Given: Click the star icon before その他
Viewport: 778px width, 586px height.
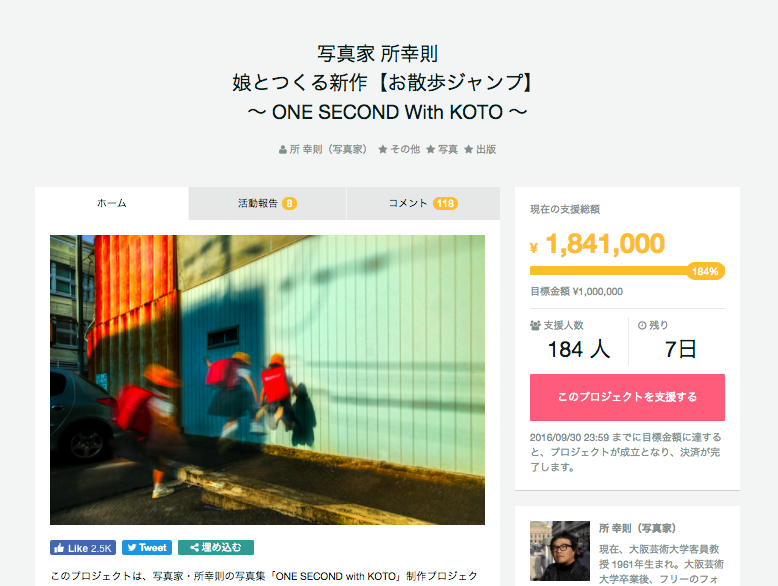Looking at the screenshot, I should pyautogui.click(x=383, y=149).
